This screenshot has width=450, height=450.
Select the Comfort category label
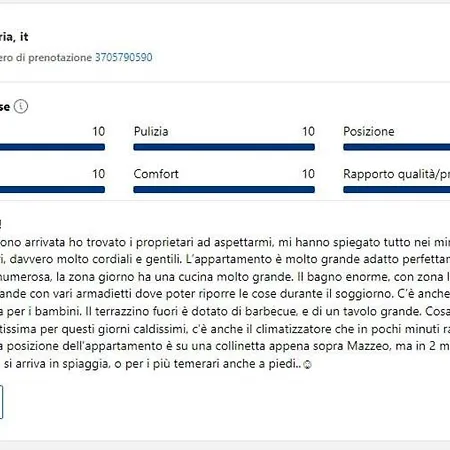coord(156,174)
